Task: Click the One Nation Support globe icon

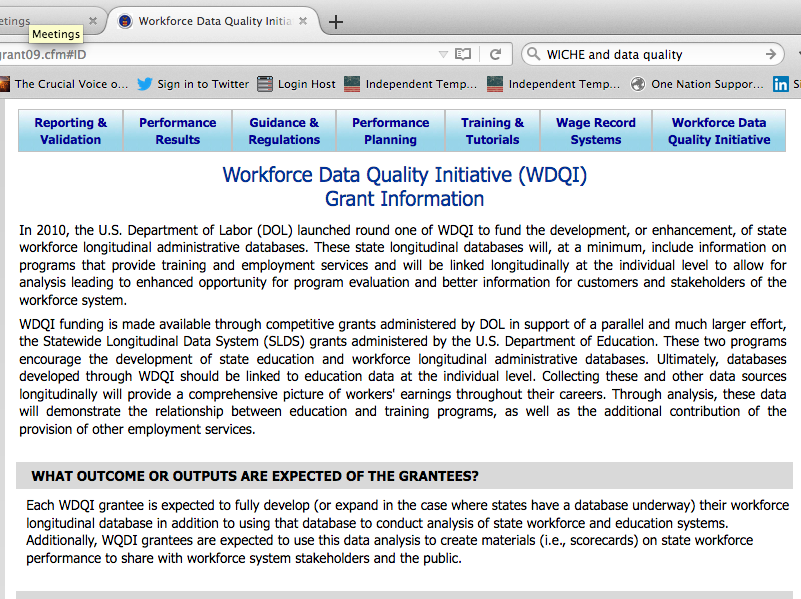Action: tap(638, 84)
